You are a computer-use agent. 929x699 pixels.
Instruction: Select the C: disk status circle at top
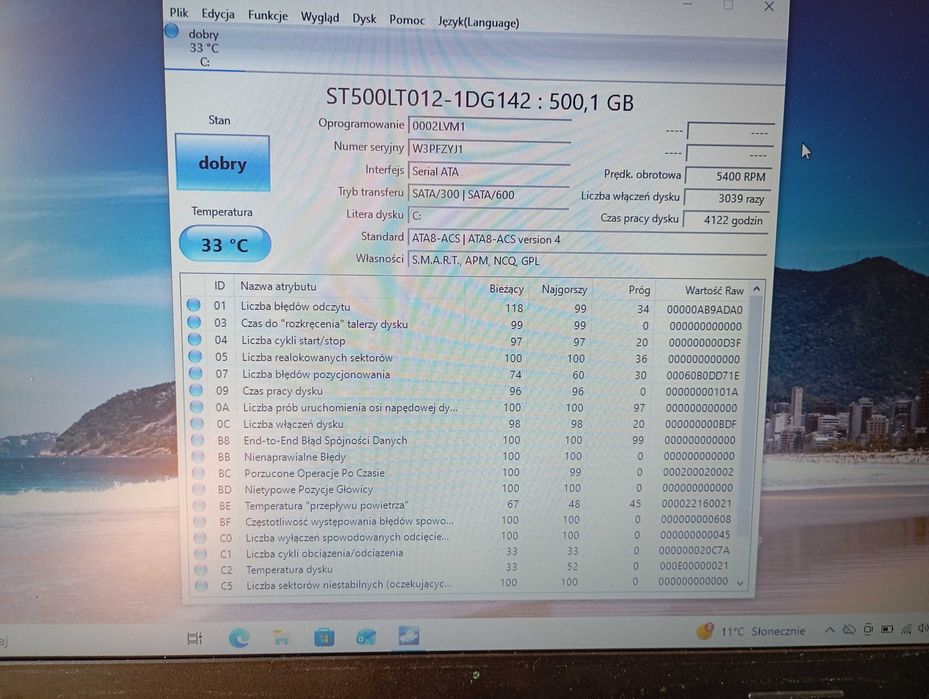tap(171, 30)
